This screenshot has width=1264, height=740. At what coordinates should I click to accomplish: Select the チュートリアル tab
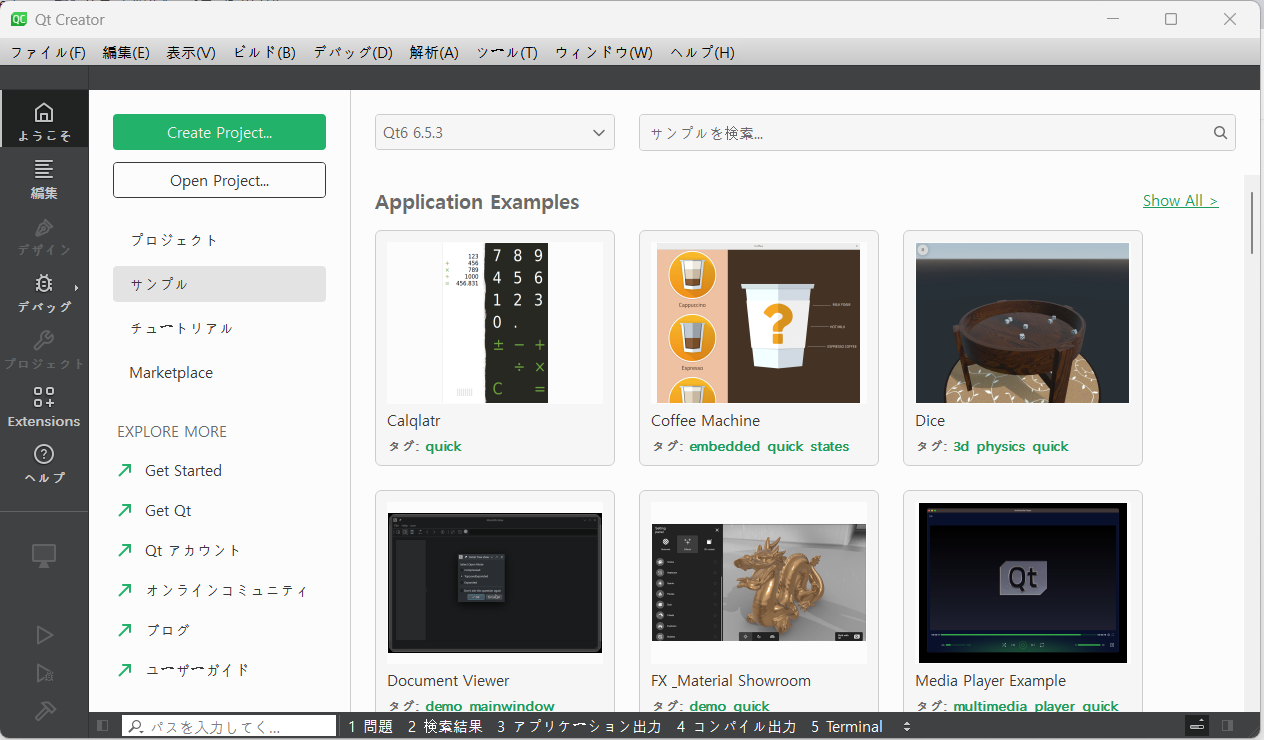pyautogui.click(x=219, y=328)
